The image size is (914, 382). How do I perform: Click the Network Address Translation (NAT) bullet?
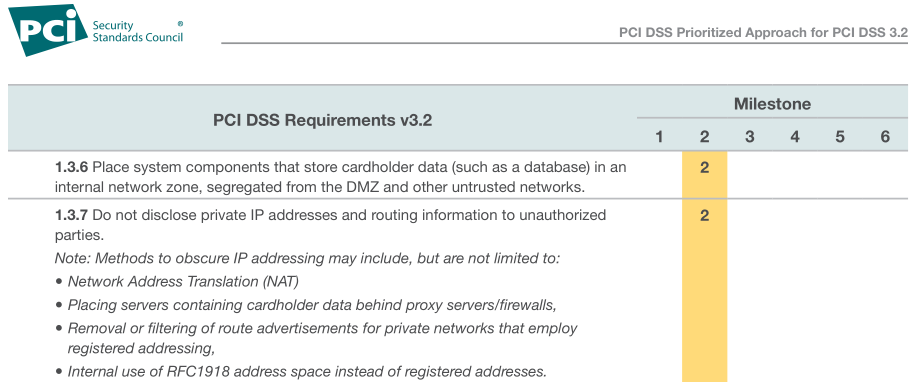178,282
